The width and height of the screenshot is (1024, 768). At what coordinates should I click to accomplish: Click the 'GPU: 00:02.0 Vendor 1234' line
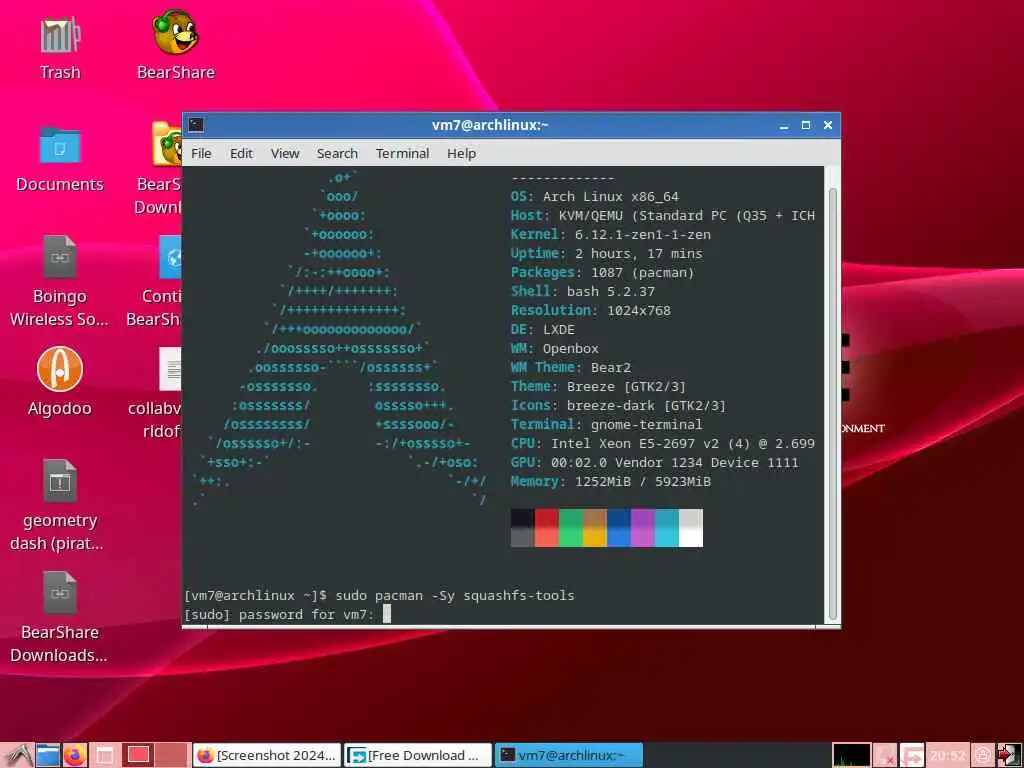pyautogui.click(x=655, y=462)
